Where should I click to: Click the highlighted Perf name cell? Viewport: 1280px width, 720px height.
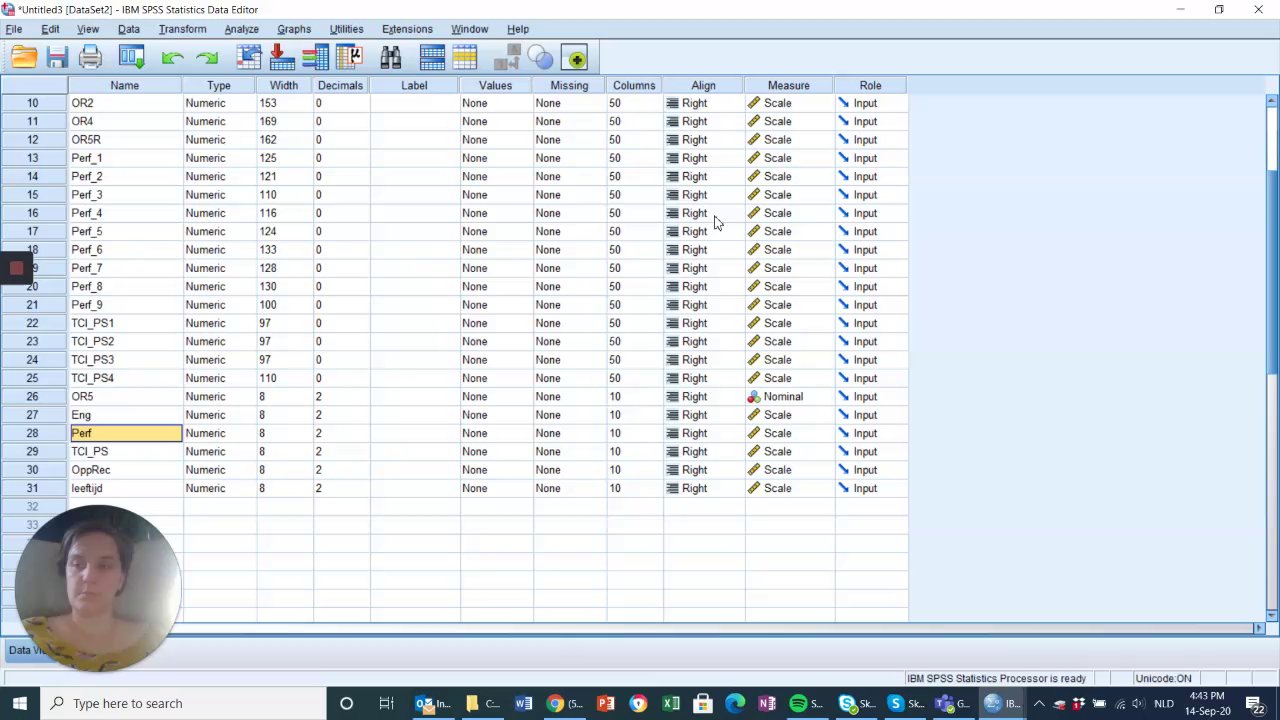click(125, 433)
